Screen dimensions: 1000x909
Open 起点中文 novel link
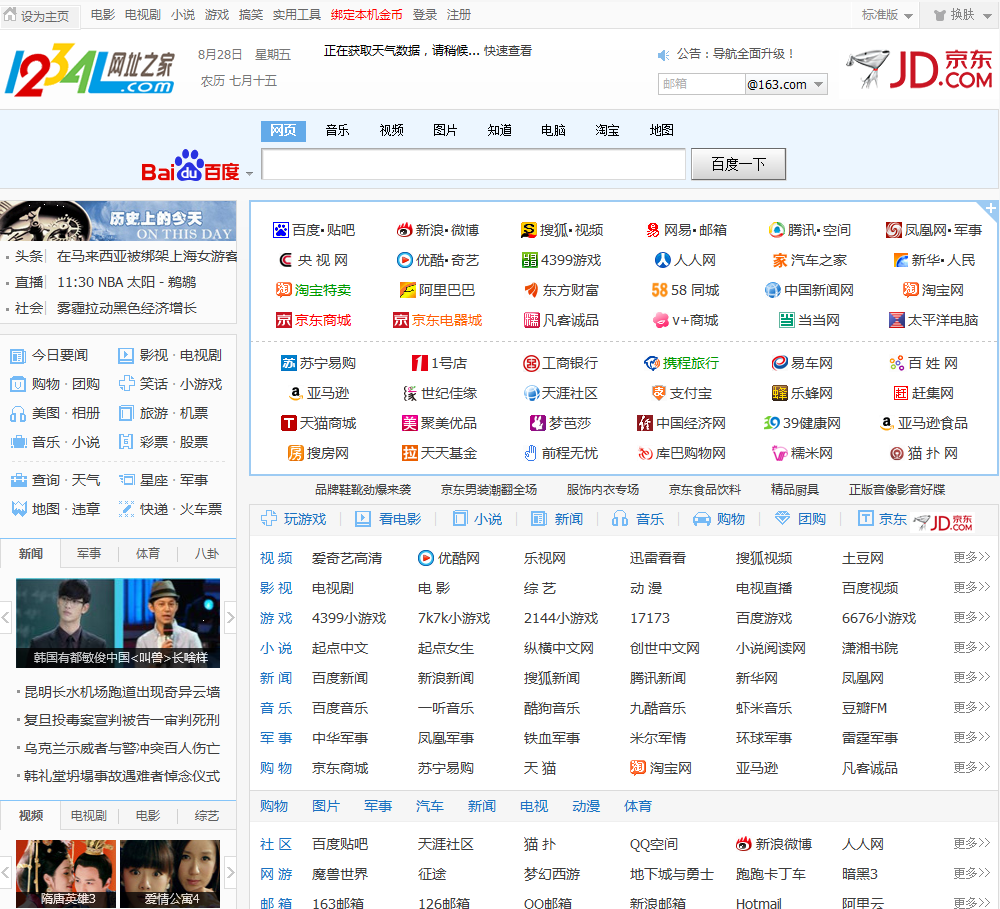tap(340, 648)
